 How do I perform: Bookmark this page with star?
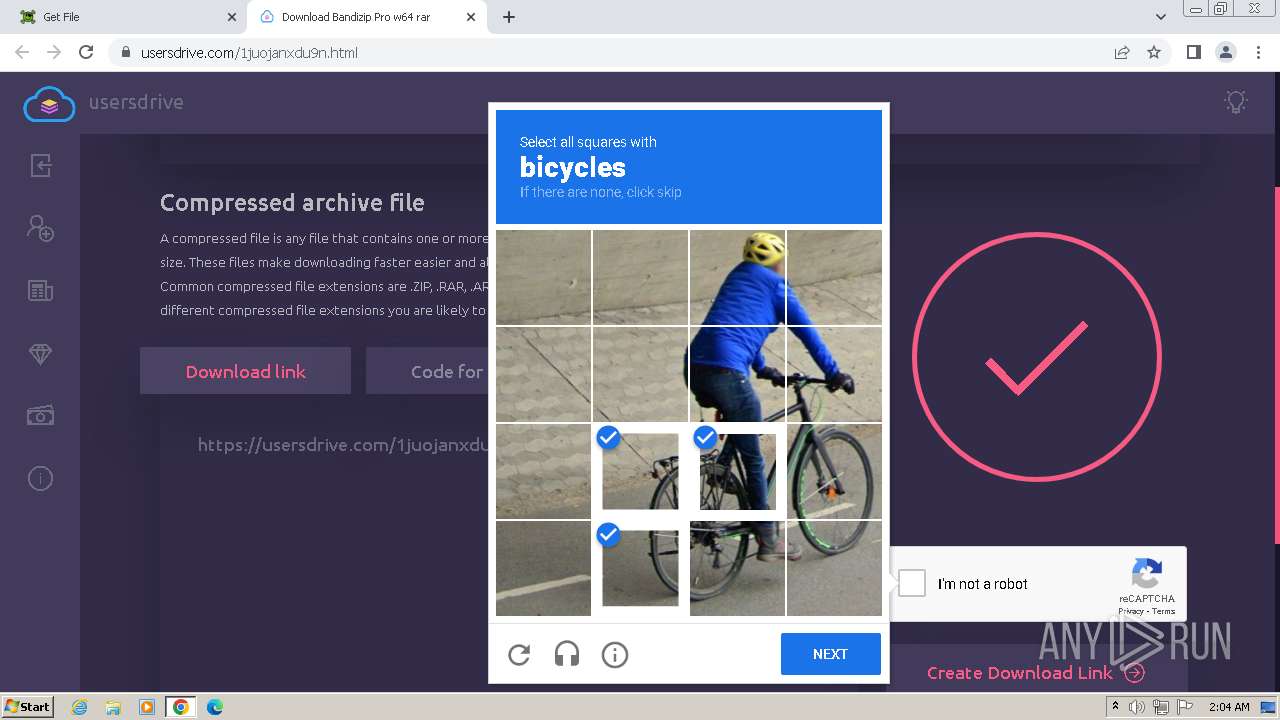pyautogui.click(x=1154, y=52)
